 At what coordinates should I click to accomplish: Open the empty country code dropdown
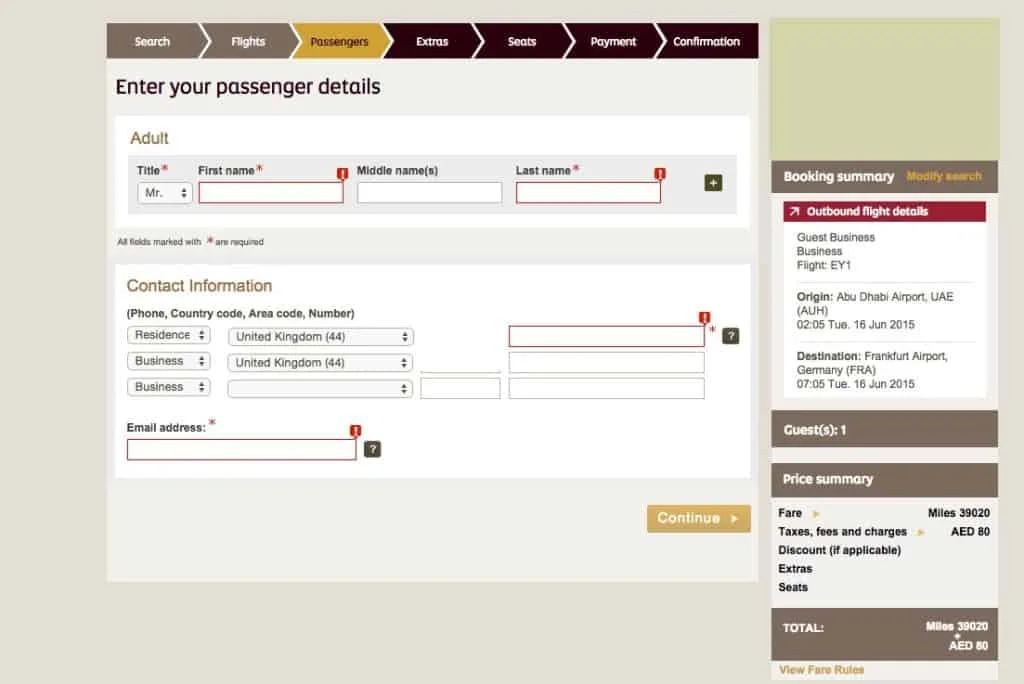coord(320,388)
